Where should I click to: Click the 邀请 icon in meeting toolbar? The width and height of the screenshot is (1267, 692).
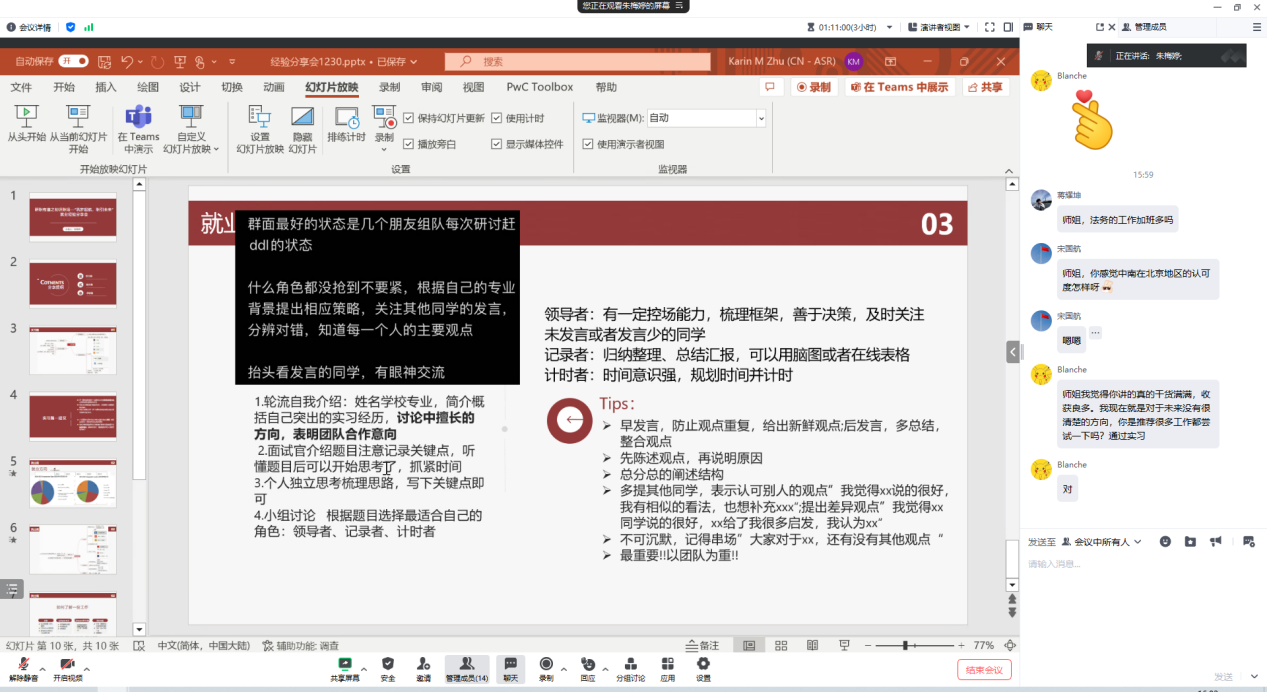tap(424, 664)
